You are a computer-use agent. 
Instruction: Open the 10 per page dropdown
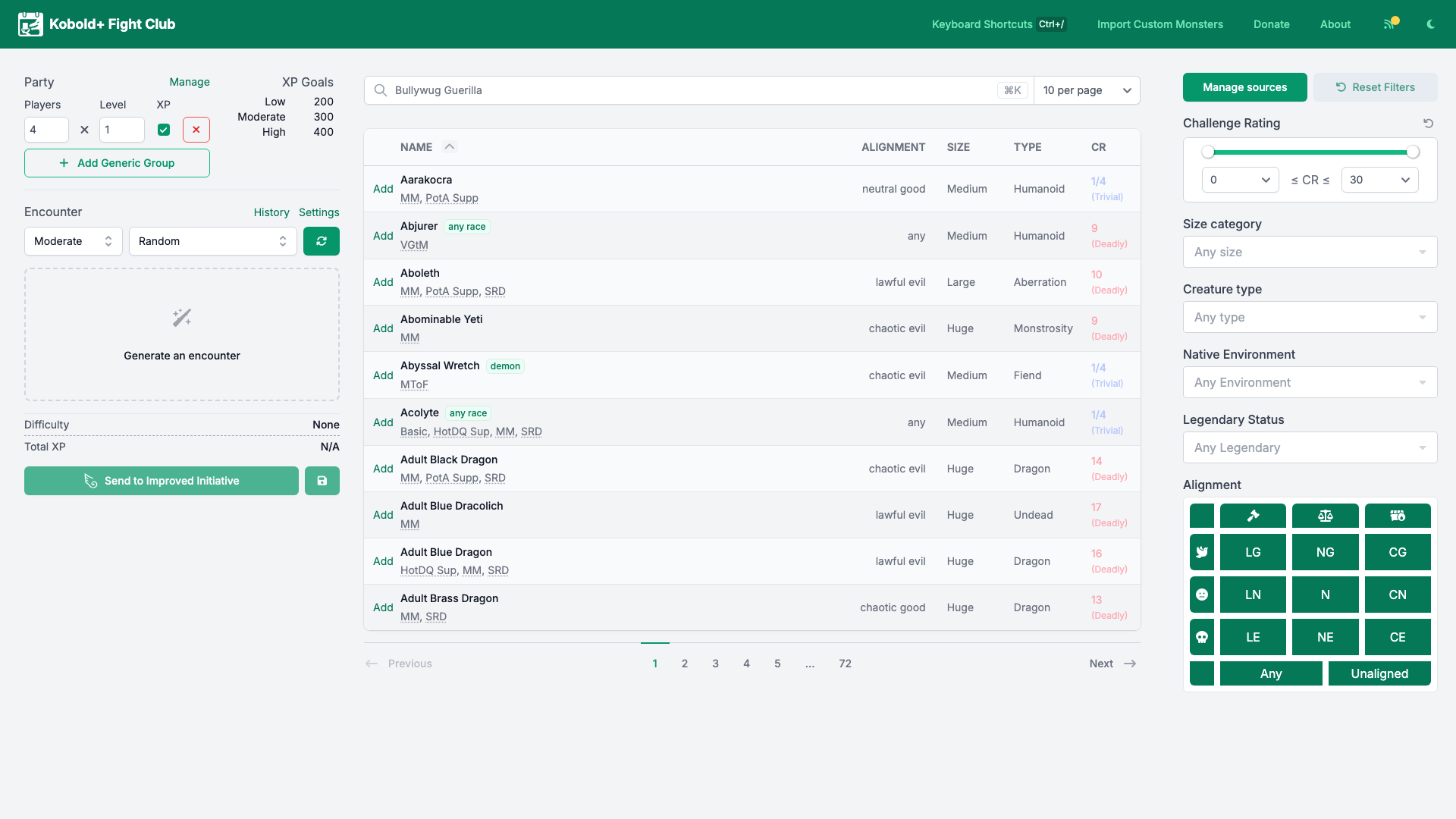click(1087, 90)
